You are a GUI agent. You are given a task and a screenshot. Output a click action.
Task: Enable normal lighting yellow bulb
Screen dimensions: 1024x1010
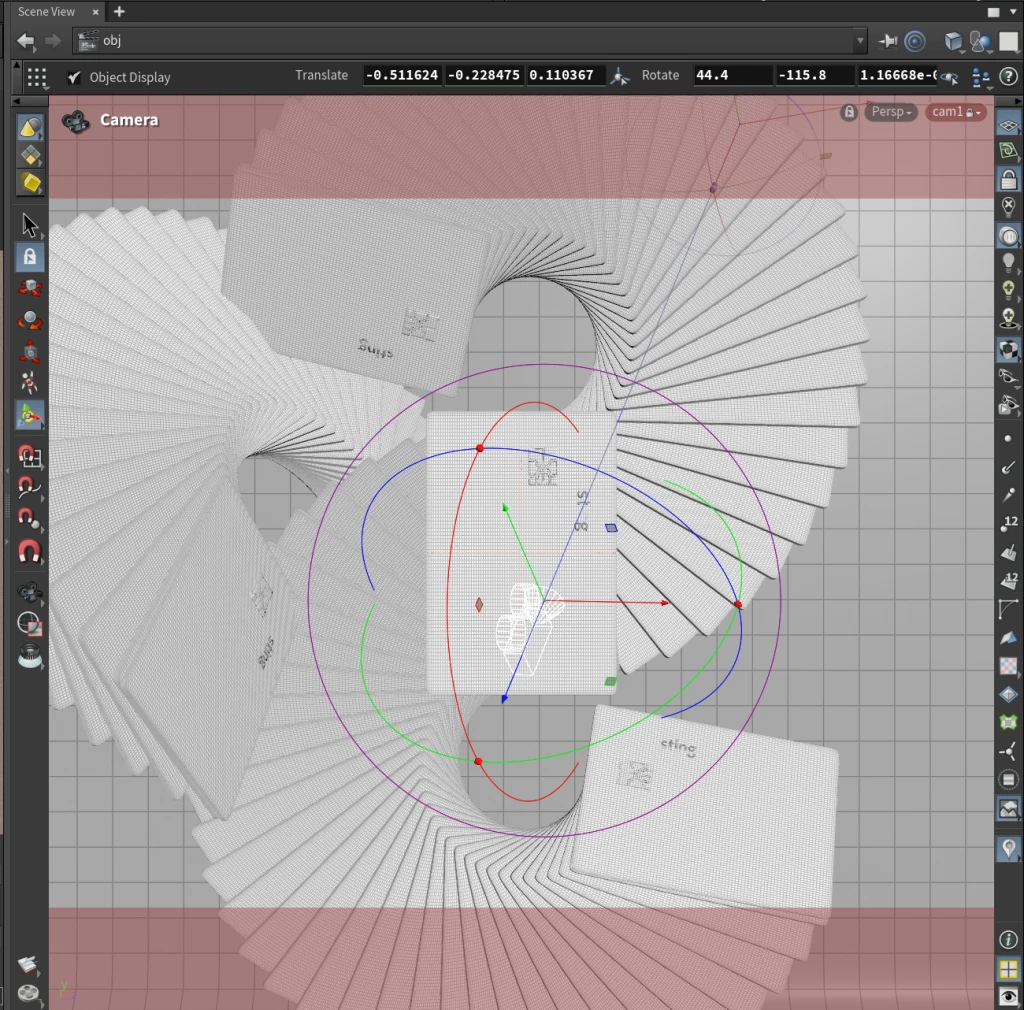coord(1008,291)
